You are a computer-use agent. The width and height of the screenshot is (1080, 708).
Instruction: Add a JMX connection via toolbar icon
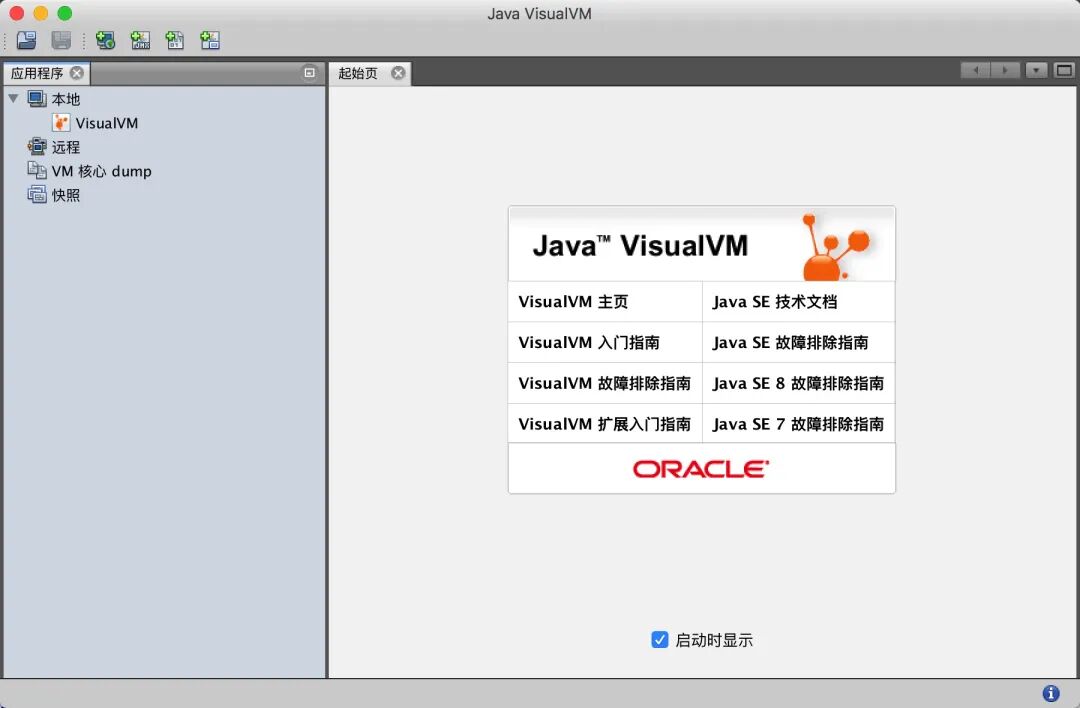pyautogui.click(x=141, y=40)
